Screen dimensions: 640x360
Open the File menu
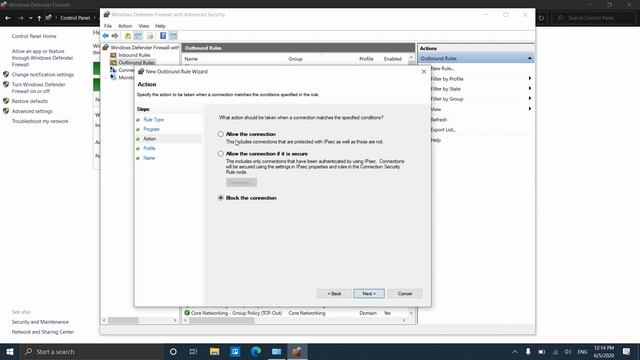(108, 26)
